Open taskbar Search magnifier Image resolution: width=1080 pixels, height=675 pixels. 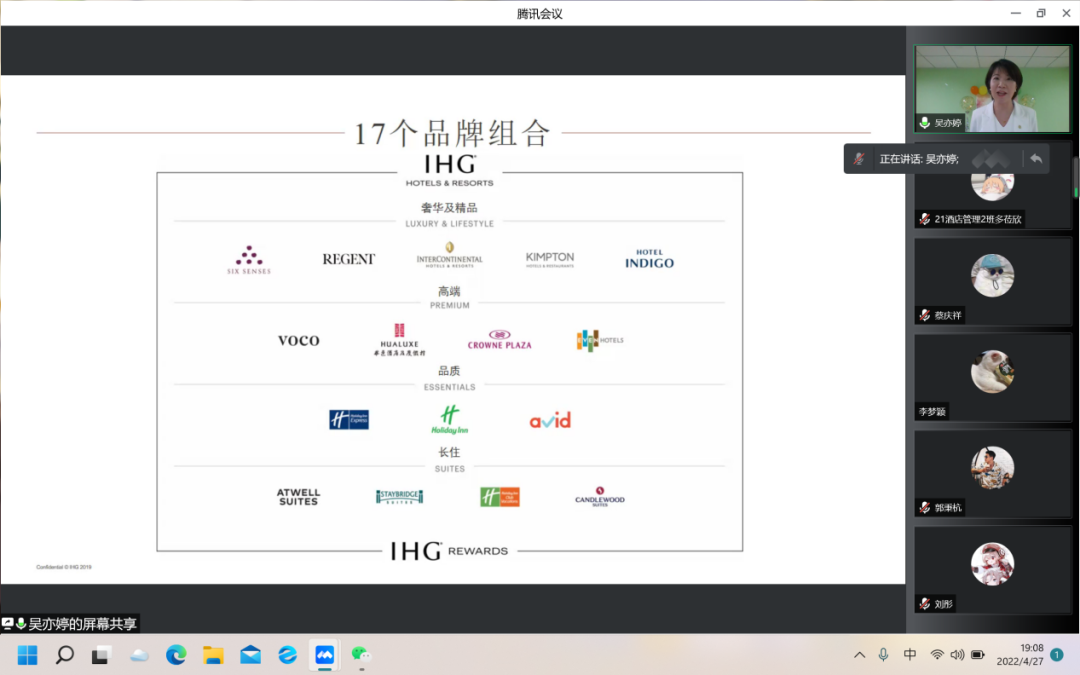(65, 654)
